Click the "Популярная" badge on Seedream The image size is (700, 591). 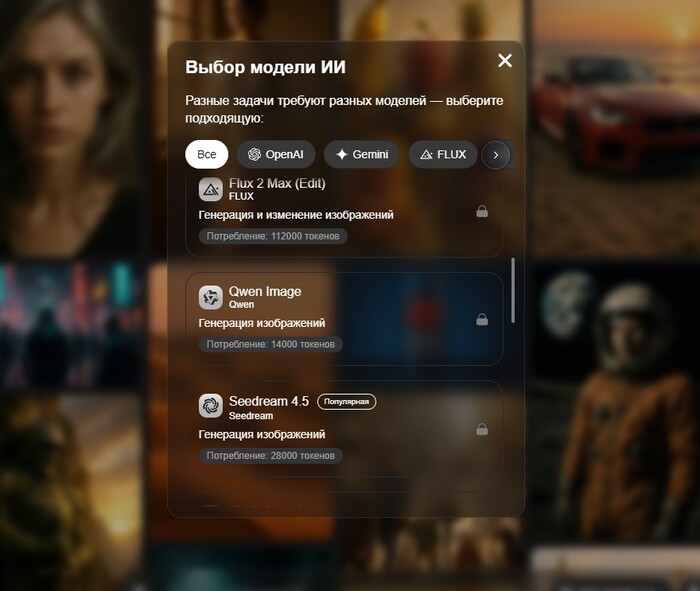346,401
